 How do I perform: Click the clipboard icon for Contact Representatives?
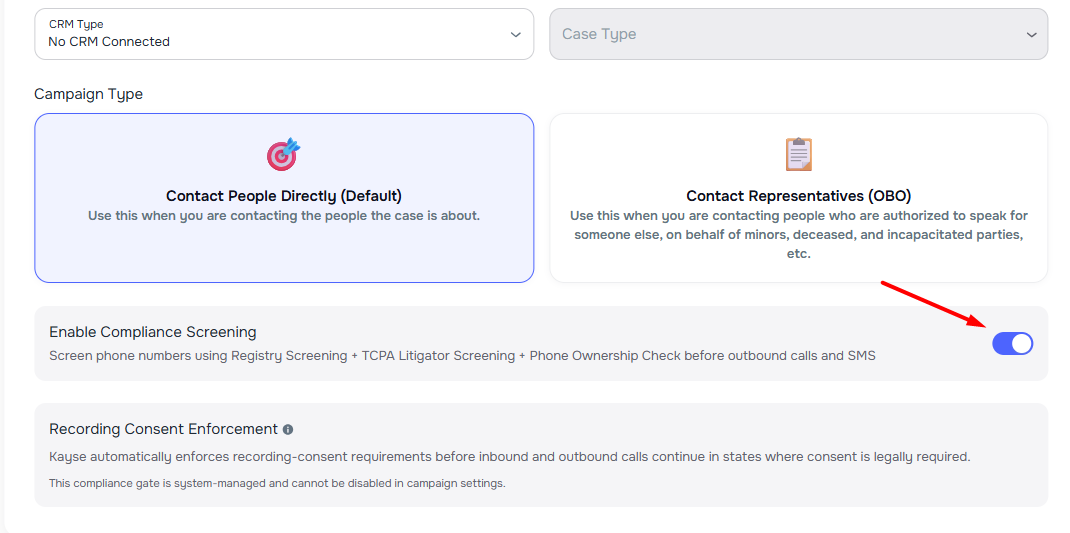(x=798, y=154)
